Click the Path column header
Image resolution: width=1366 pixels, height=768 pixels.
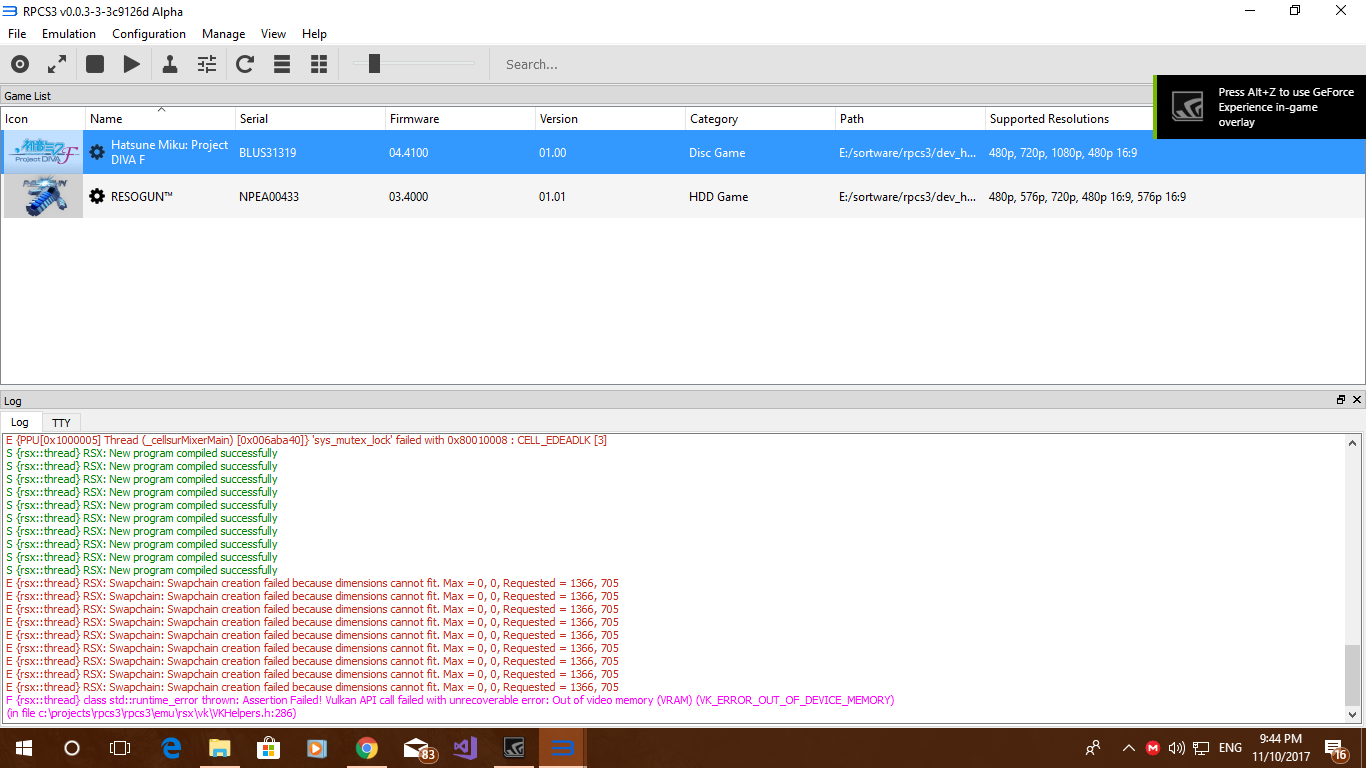tap(910, 118)
